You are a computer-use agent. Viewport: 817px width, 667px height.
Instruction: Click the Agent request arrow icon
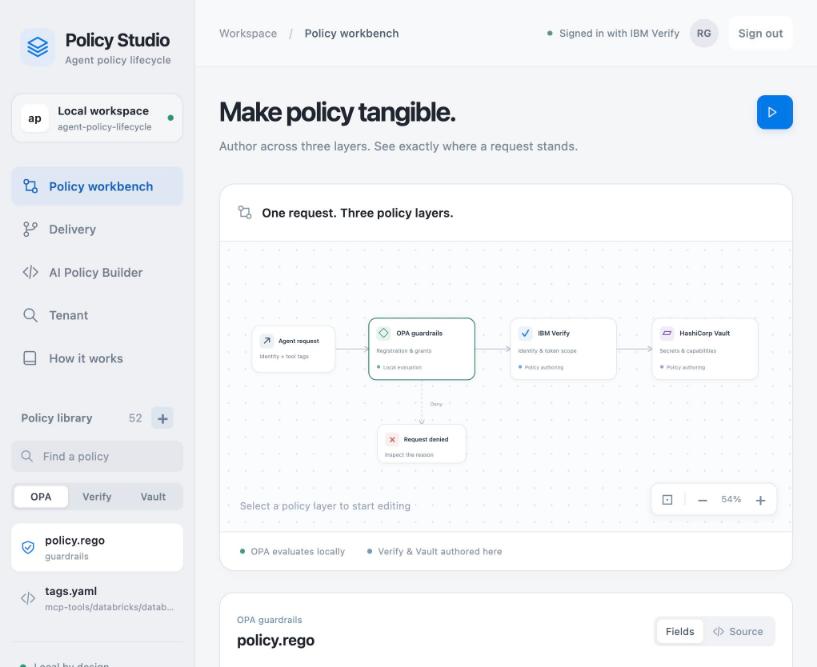pyautogui.click(x=267, y=341)
